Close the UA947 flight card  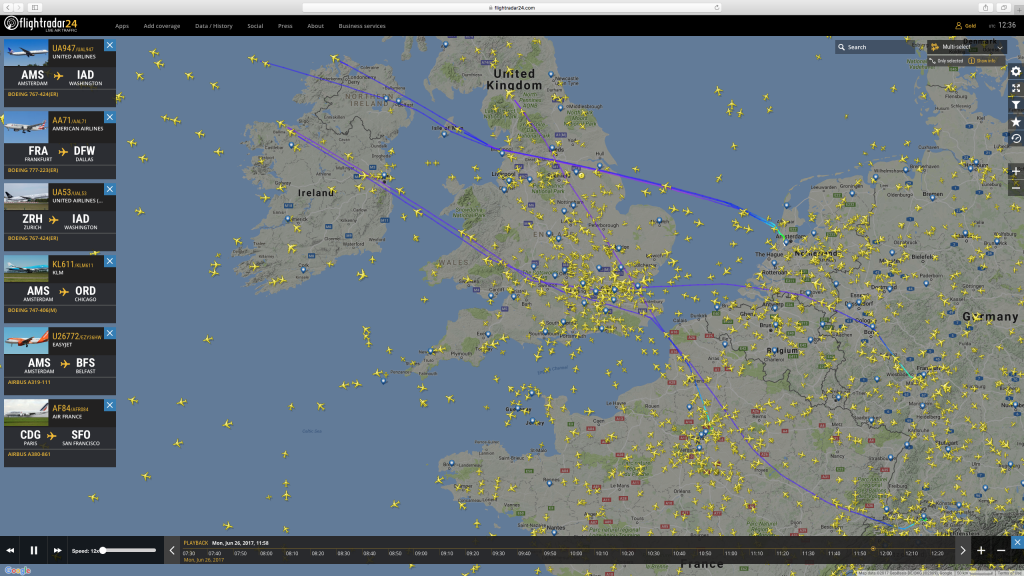110,45
